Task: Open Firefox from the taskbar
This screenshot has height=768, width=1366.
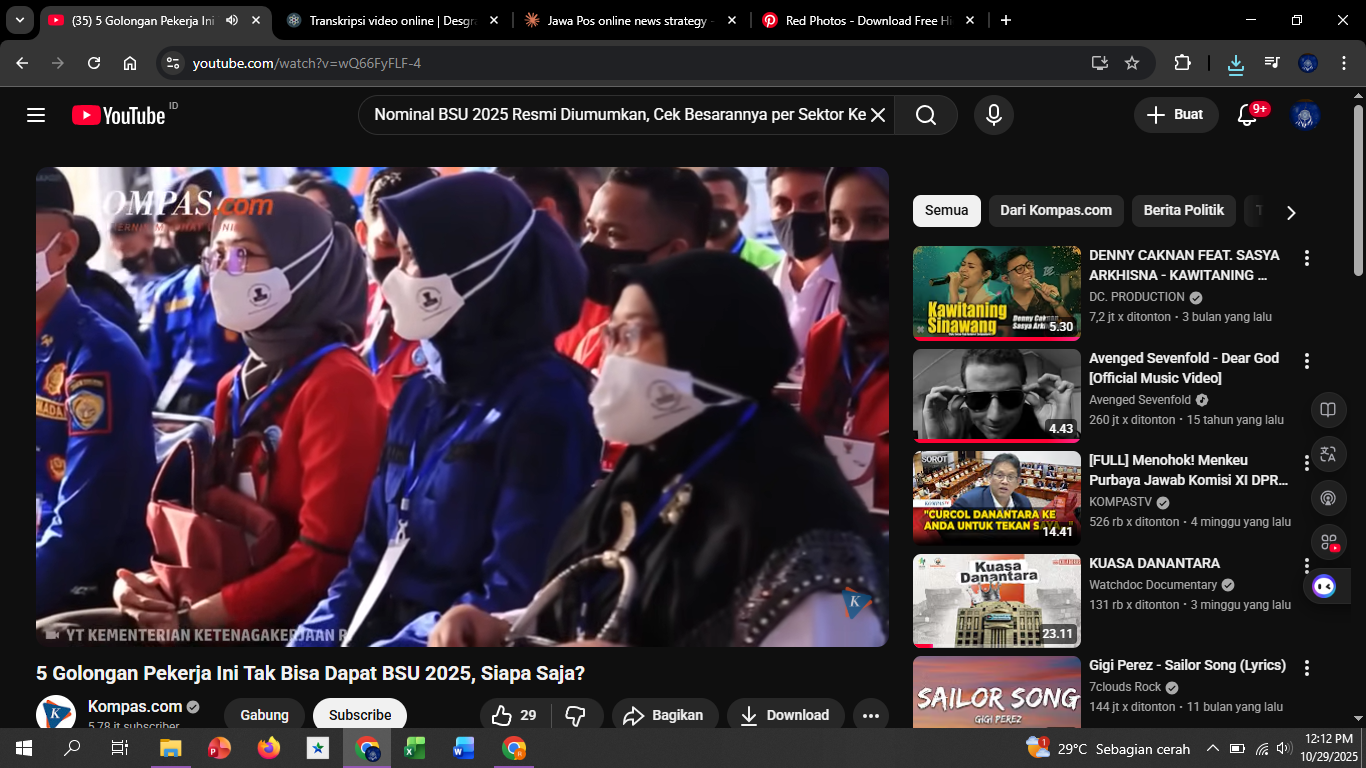Action: click(268, 748)
